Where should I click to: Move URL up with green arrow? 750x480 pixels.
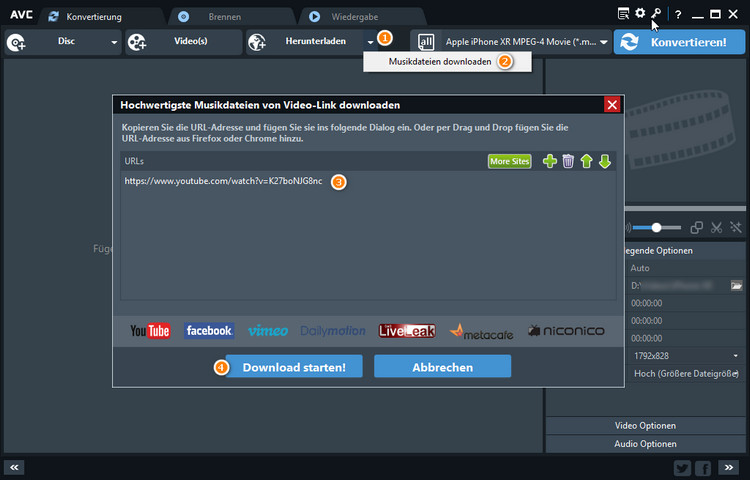pyautogui.click(x=586, y=161)
